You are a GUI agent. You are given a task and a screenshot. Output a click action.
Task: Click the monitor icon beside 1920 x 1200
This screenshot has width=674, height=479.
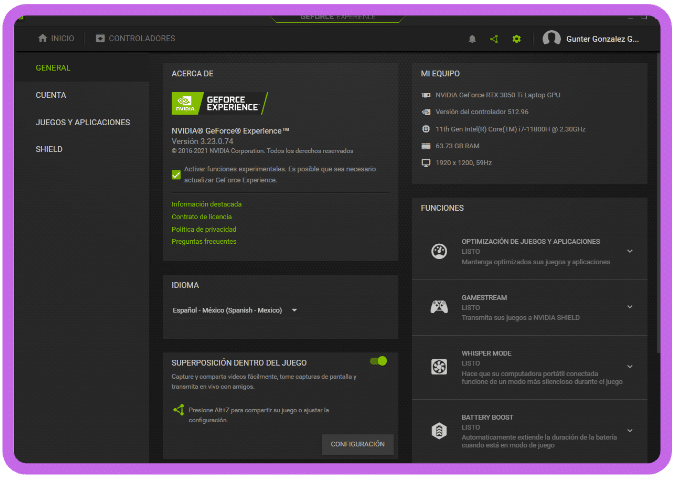click(x=426, y=163)
